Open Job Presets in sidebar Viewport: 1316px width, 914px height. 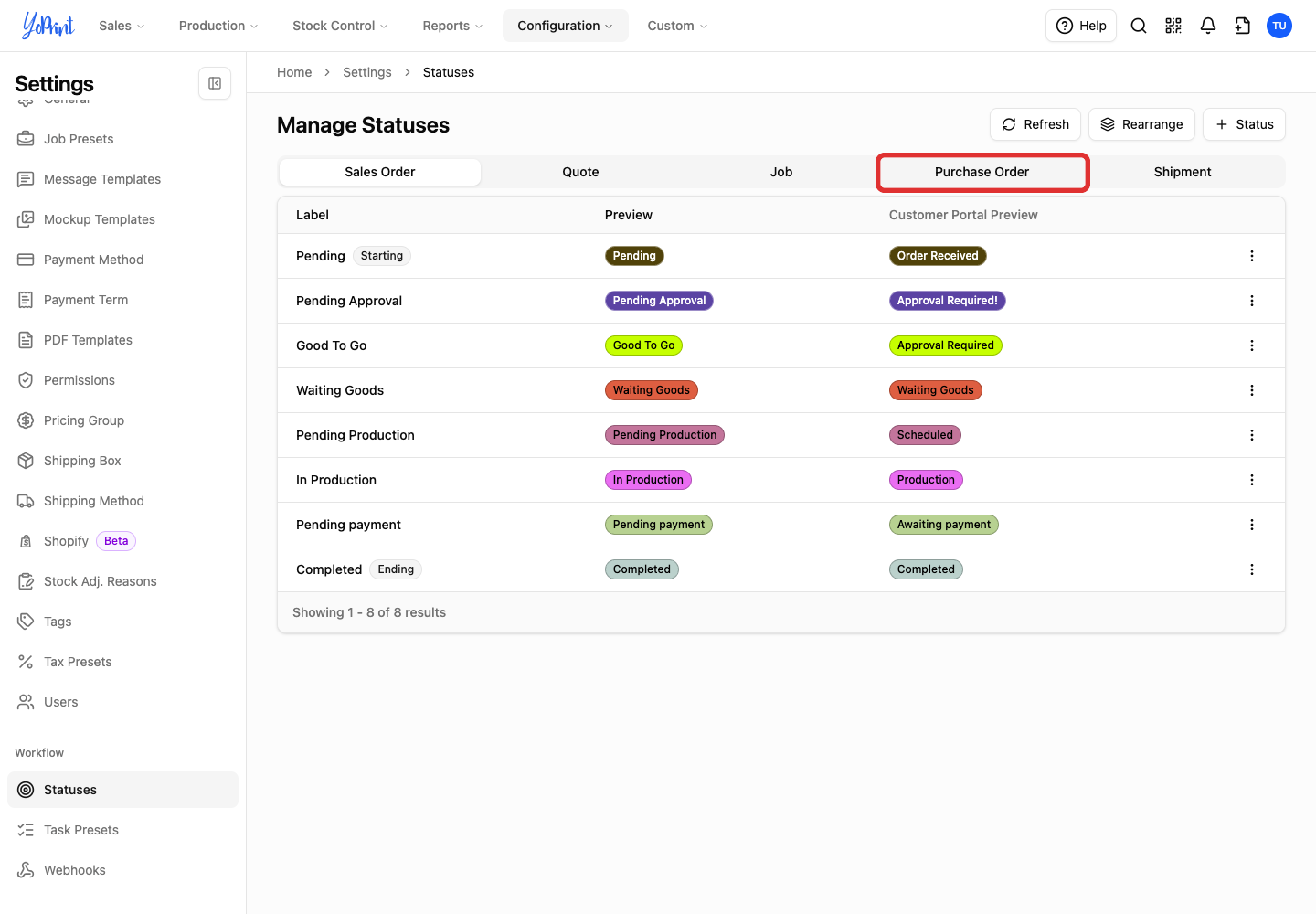pos(122,139)
